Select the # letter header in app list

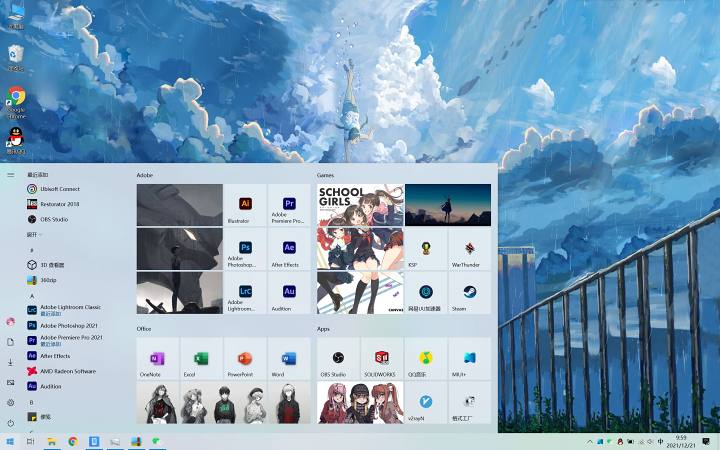[x=32, y=250]
